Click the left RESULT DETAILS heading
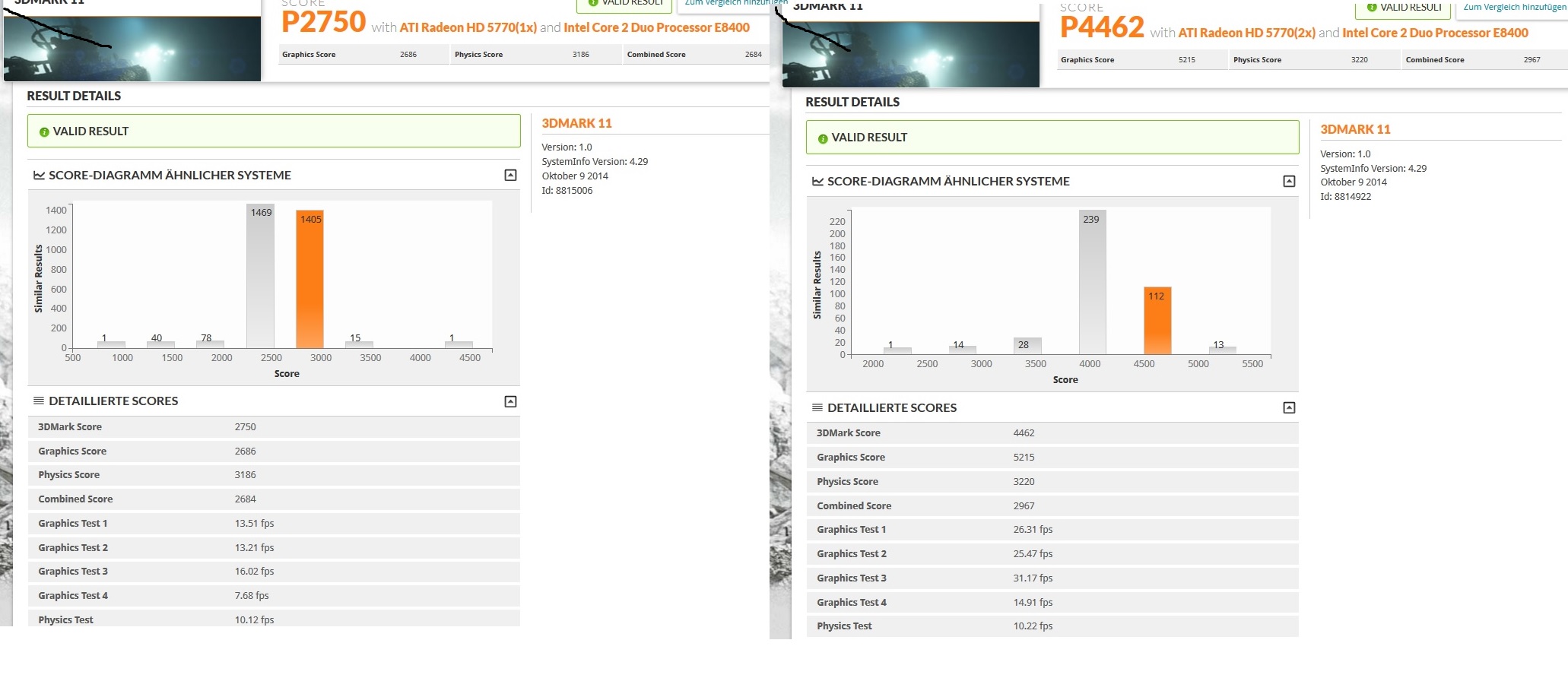 [x=74, y=97]
